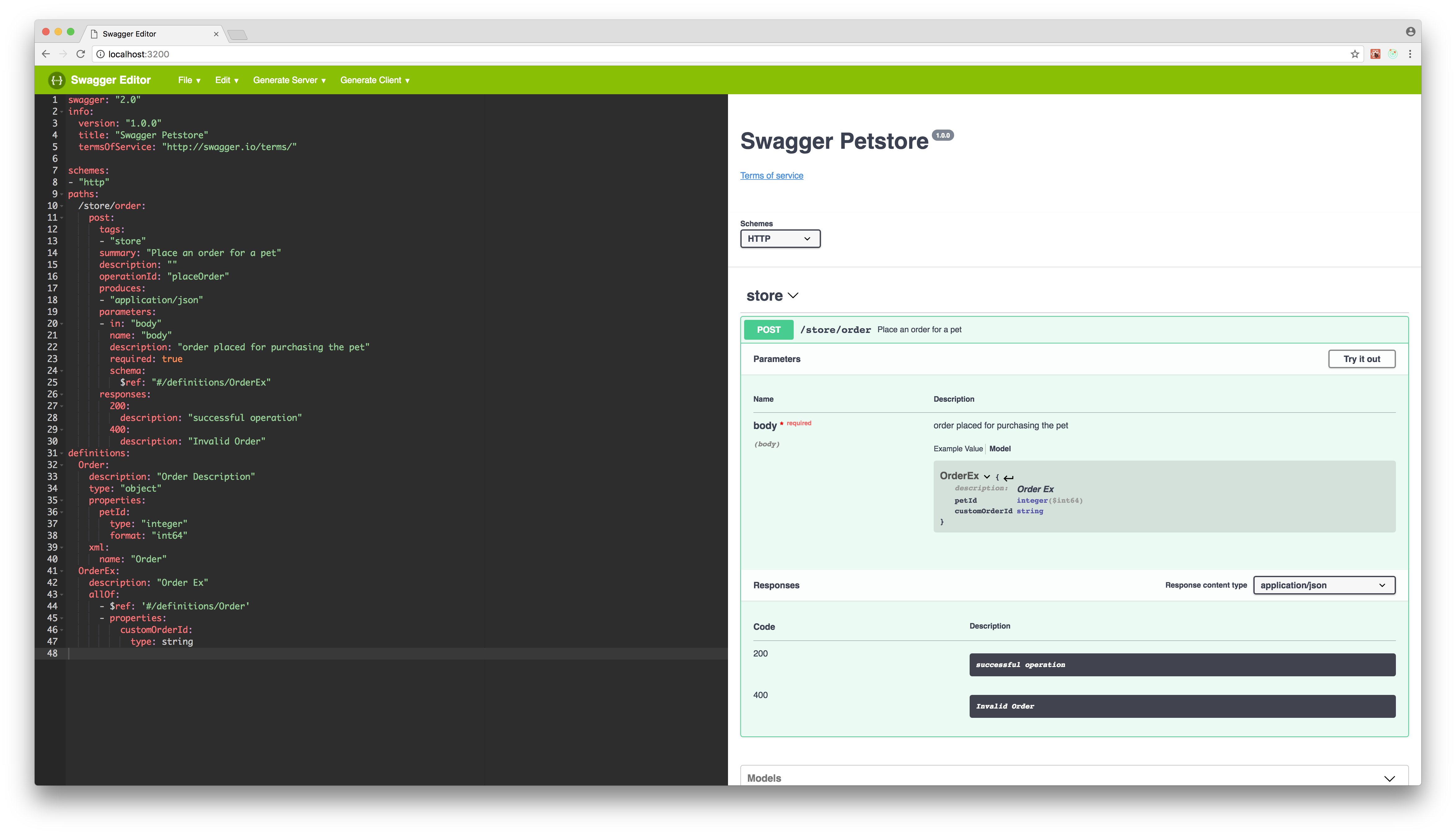Viewport: 1456px width, 835px height.
Task: Collapse the store tag section
Action: click(793, 295)
